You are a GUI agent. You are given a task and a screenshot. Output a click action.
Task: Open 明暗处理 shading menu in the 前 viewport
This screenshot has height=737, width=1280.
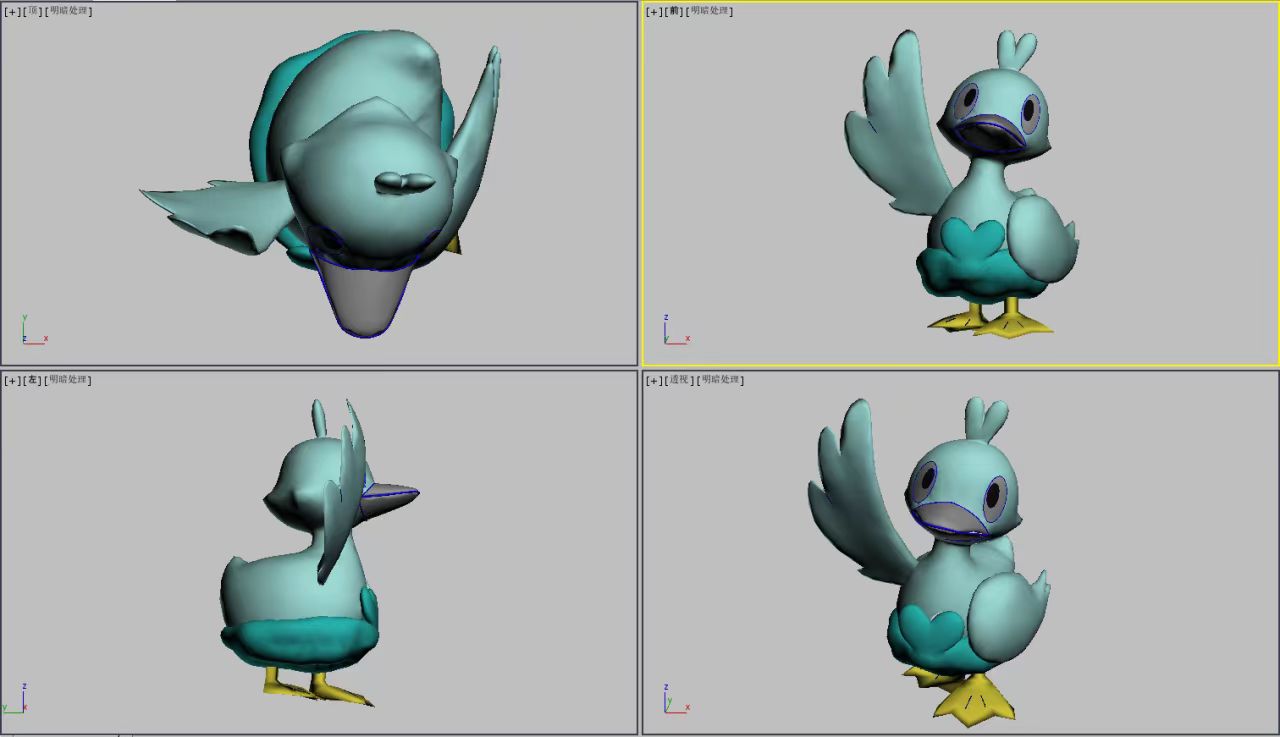click(710, 11)
